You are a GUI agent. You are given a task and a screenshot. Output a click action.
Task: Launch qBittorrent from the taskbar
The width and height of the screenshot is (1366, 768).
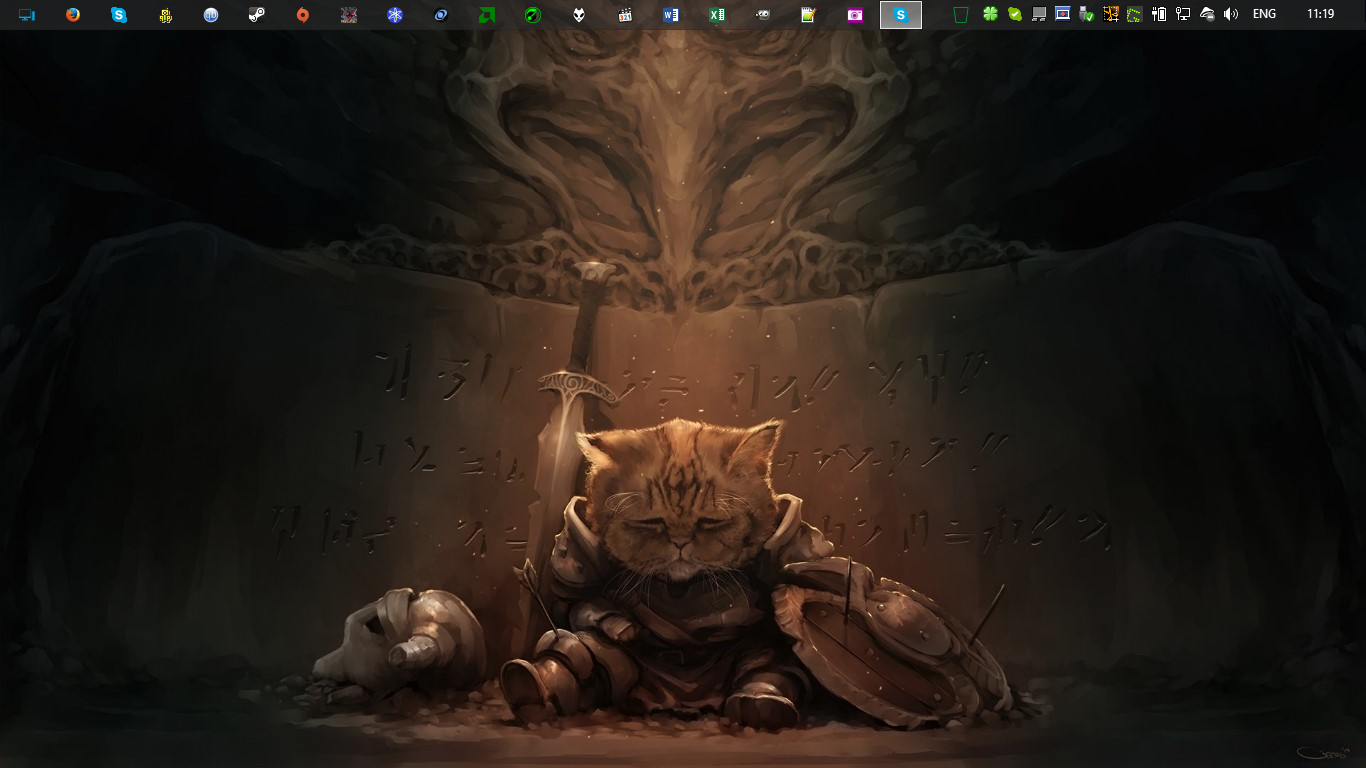[211, 15]
